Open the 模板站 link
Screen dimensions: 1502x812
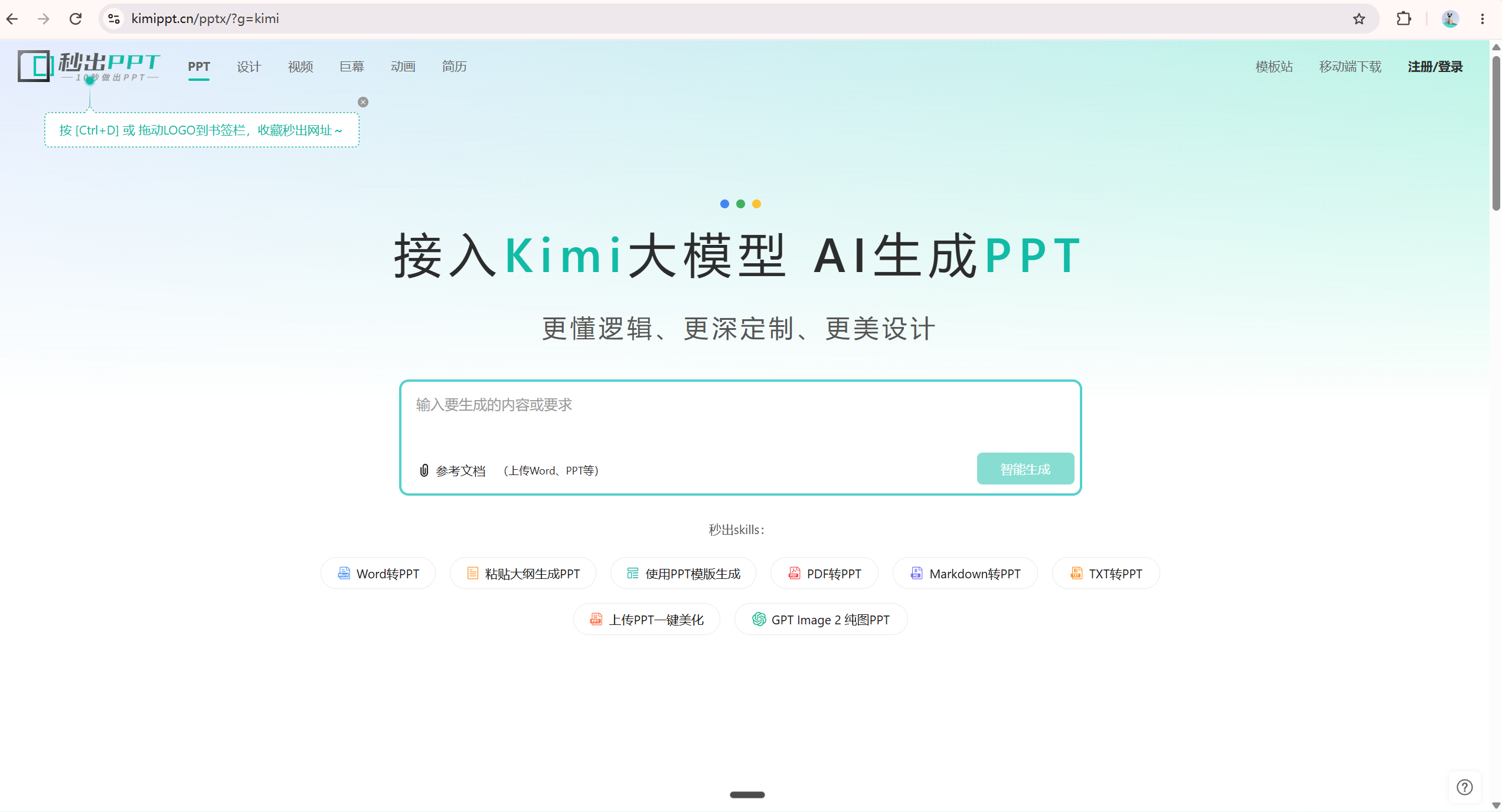pos(1274,67)
